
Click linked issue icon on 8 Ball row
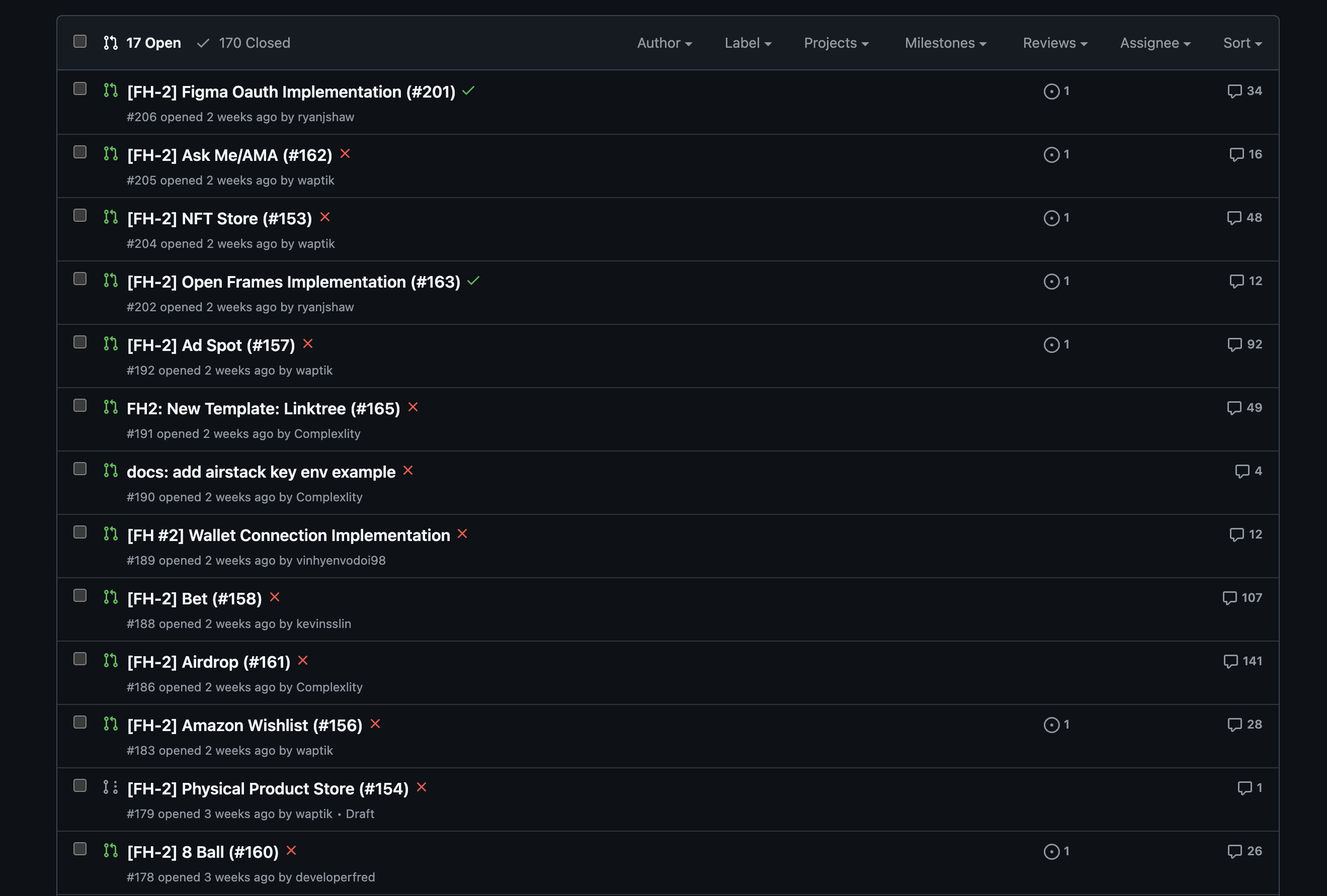[1056, 851]
